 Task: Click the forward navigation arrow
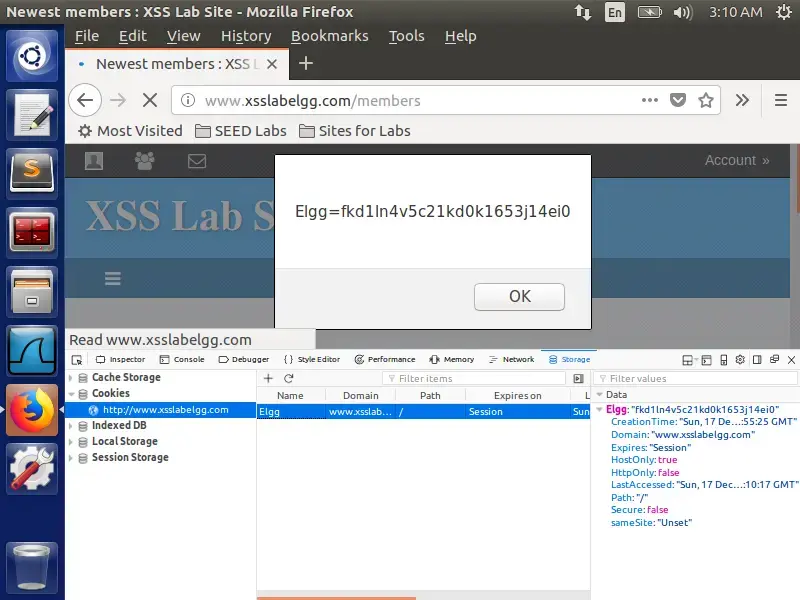click(x=118, y=100)
